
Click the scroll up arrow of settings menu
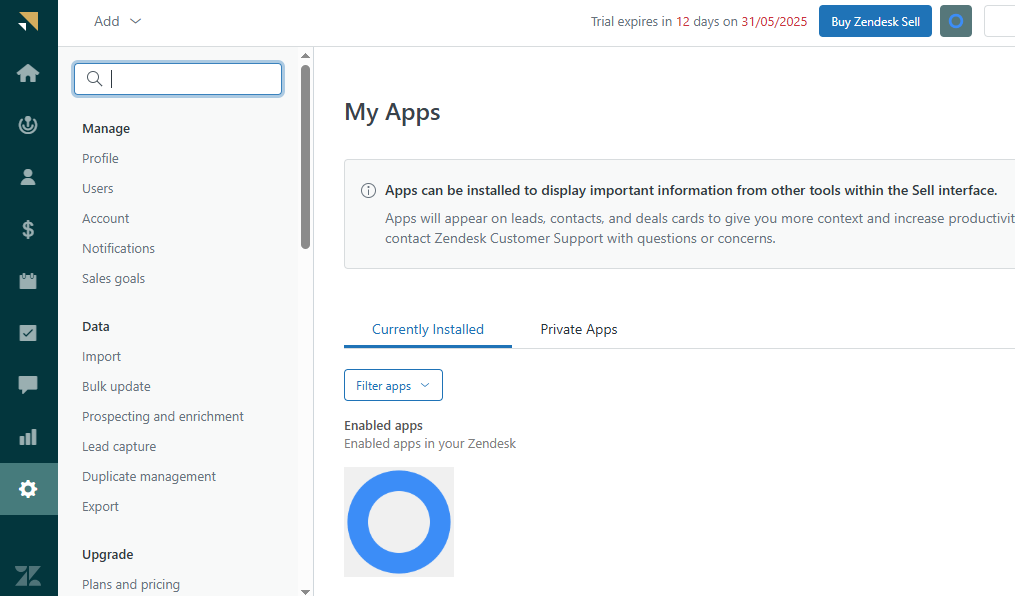(x=306, y=56)
